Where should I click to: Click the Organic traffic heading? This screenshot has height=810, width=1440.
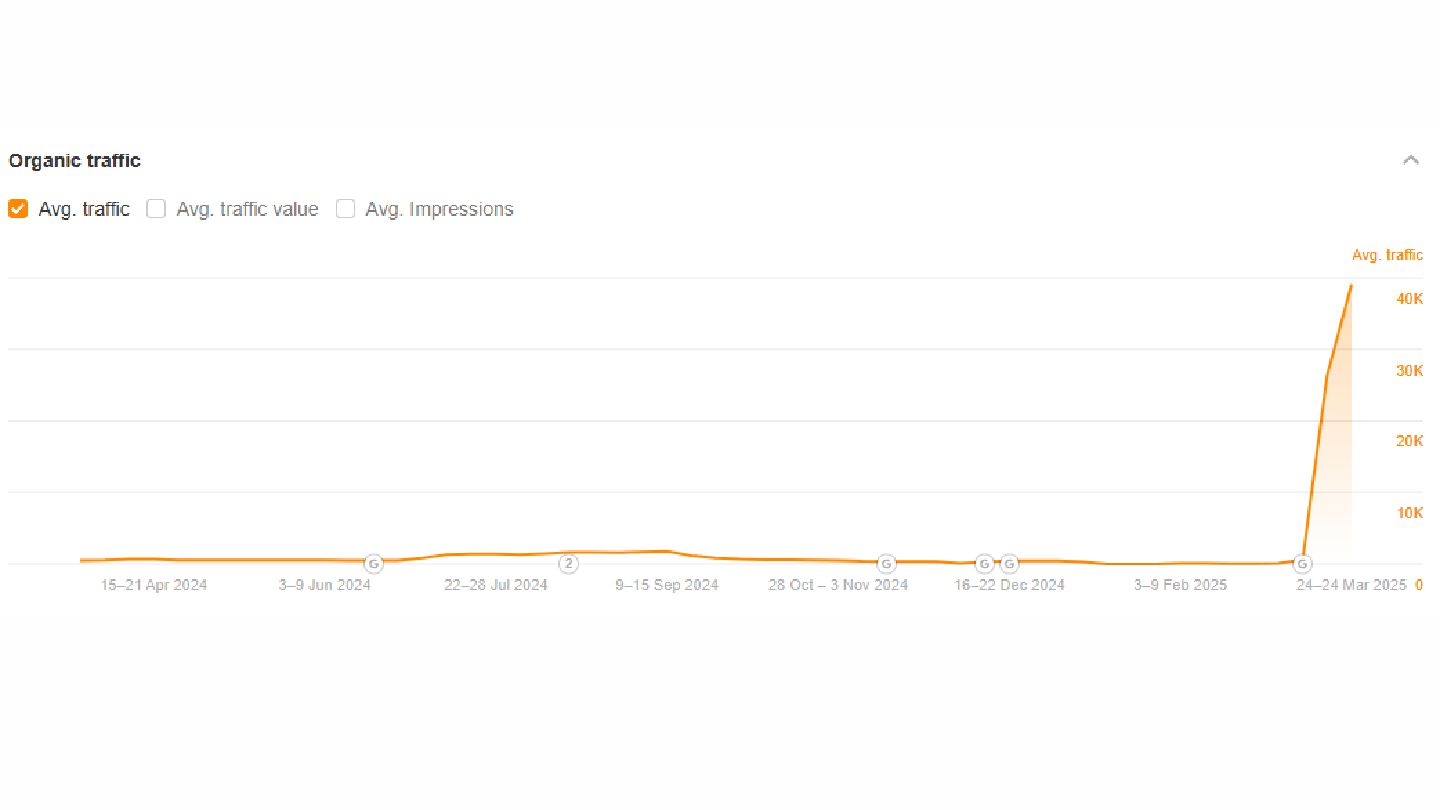click(x=75, y=160)
